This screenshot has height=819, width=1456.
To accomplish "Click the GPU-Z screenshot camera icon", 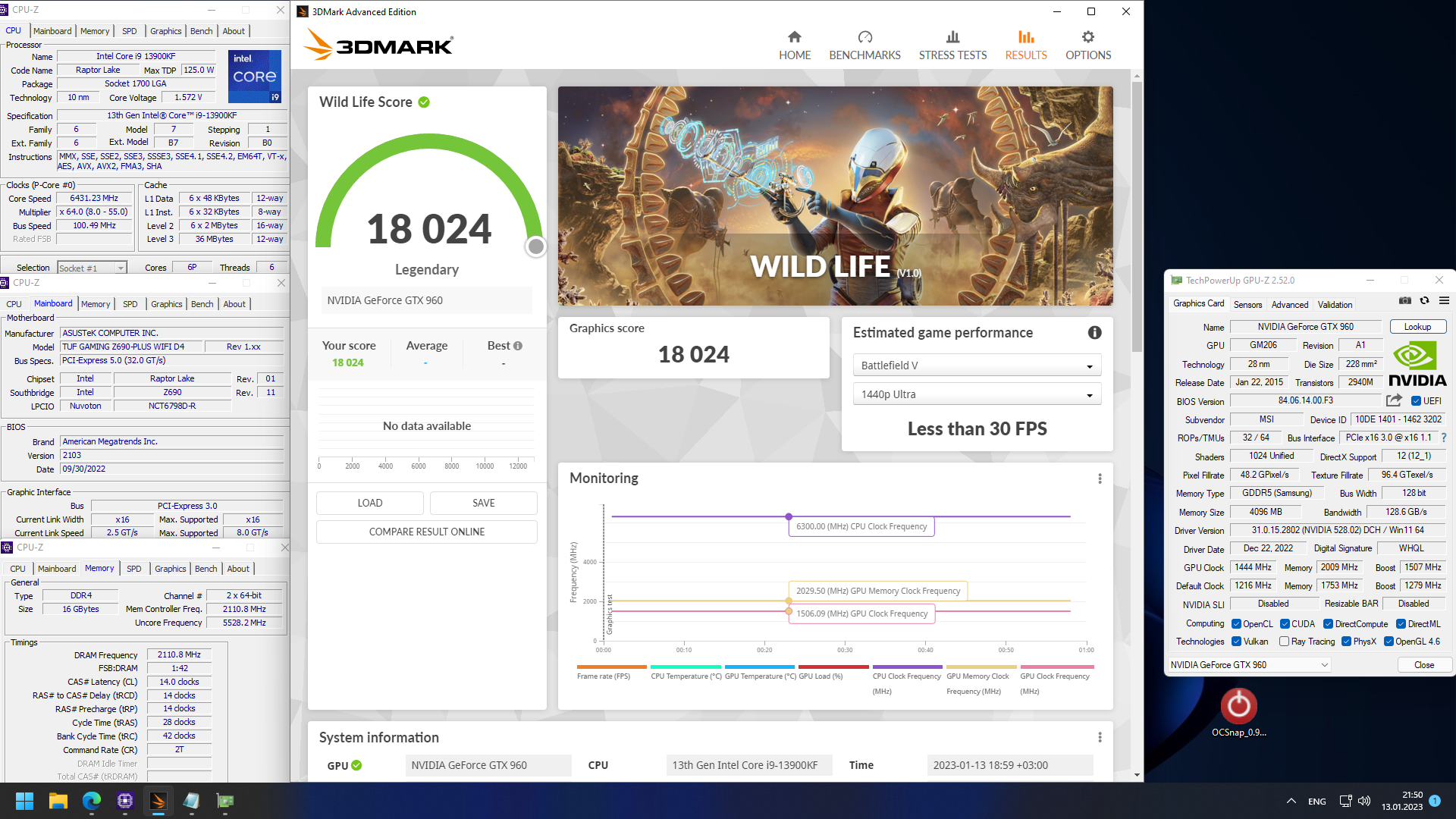I will [1404, 301].
